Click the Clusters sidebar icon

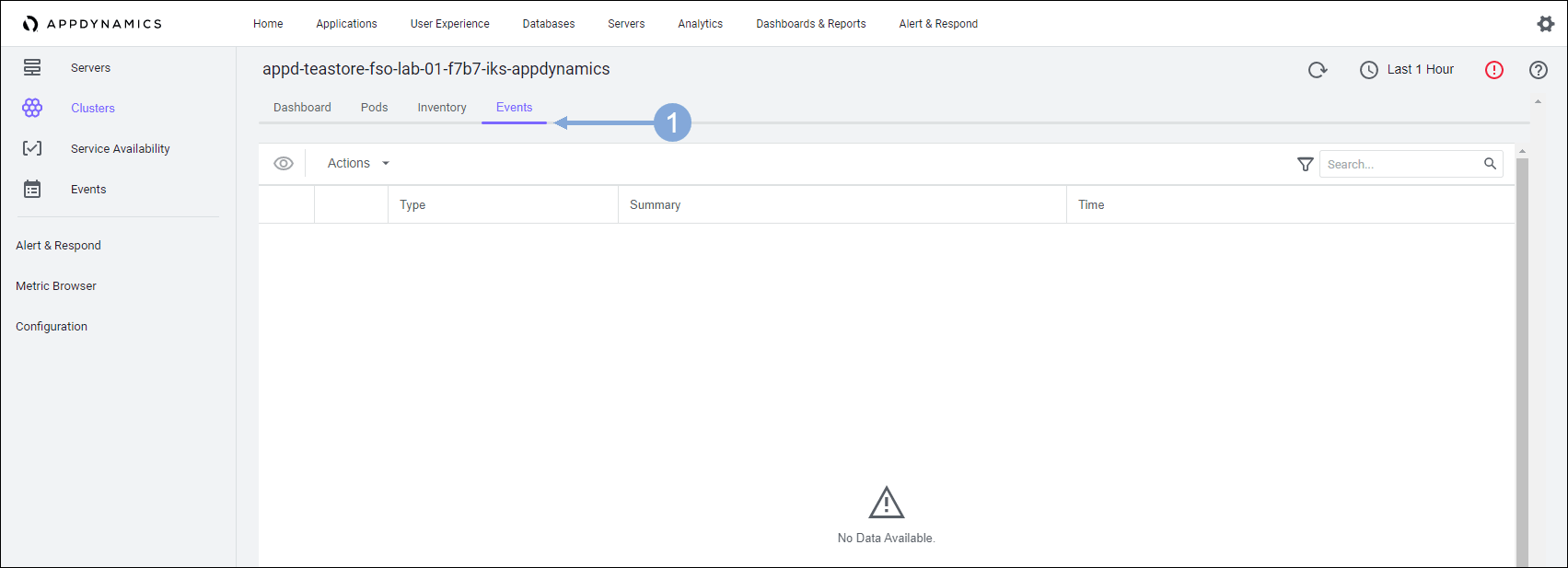[32, 109]
